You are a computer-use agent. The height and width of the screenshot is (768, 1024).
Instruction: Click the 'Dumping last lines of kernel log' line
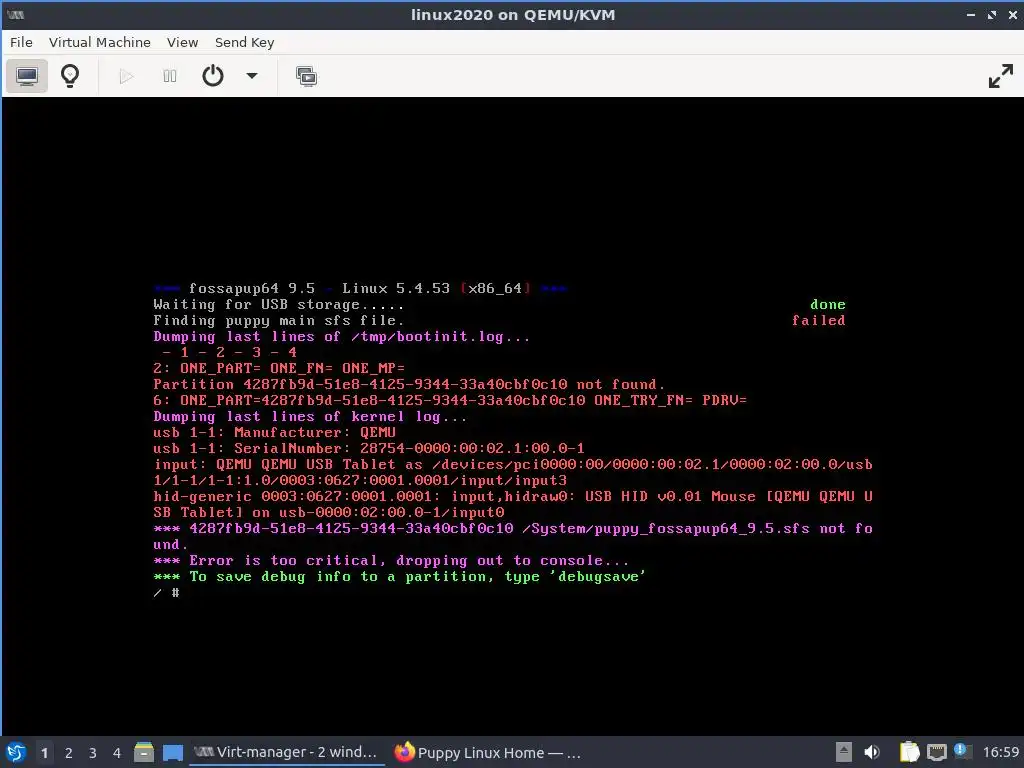click(310, 417)
